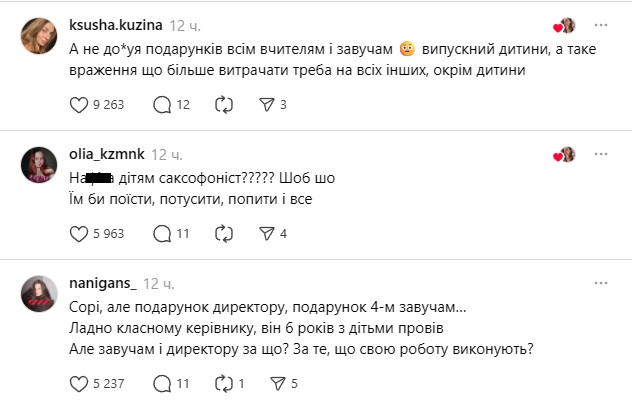Like ksusha.kuzina's comment with heart icon
The height and width of the screenshot is (405, 632).
(x=81, y=104)
